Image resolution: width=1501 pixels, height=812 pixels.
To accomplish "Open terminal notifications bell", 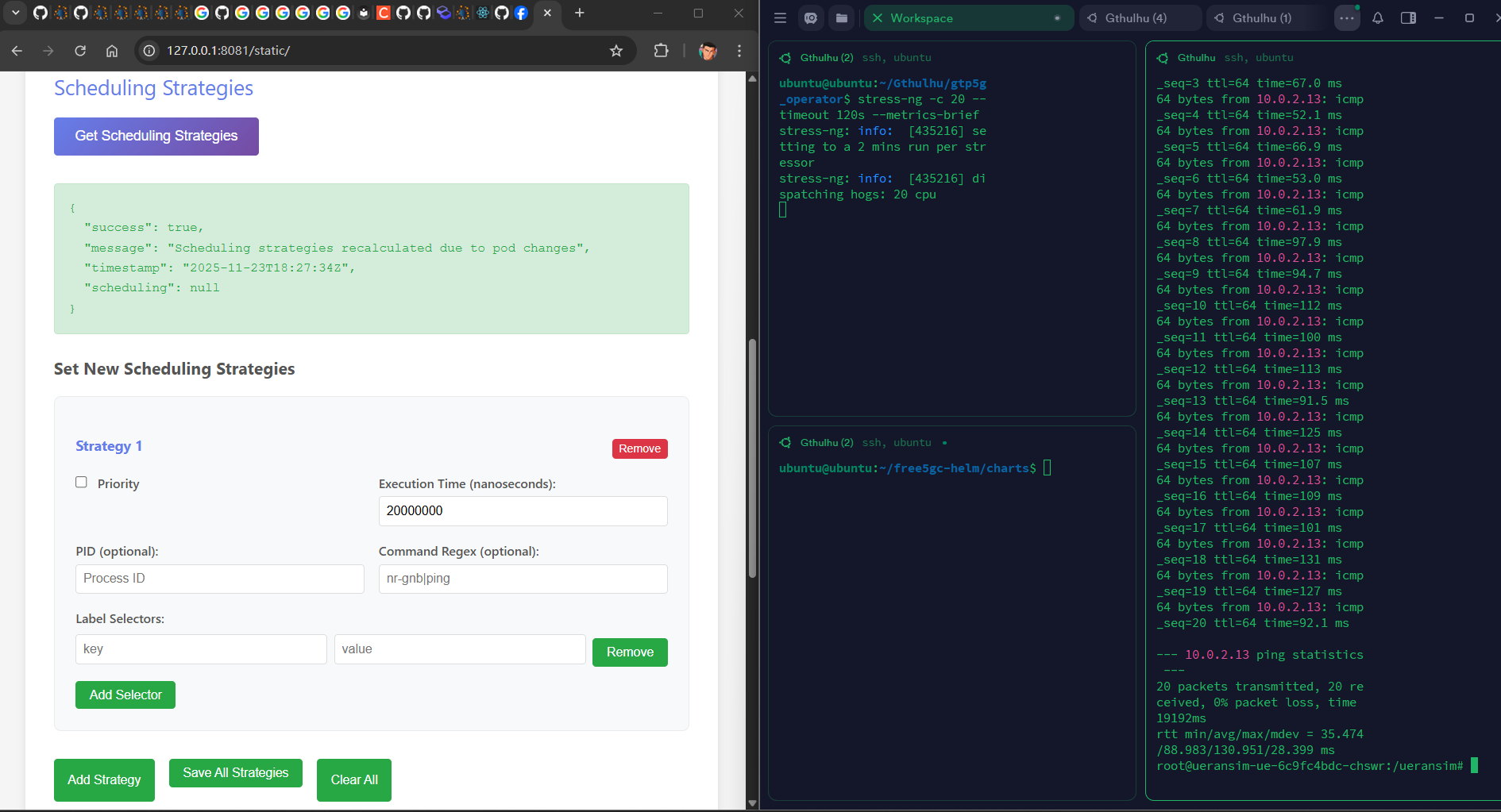I will click(1378, 18).
